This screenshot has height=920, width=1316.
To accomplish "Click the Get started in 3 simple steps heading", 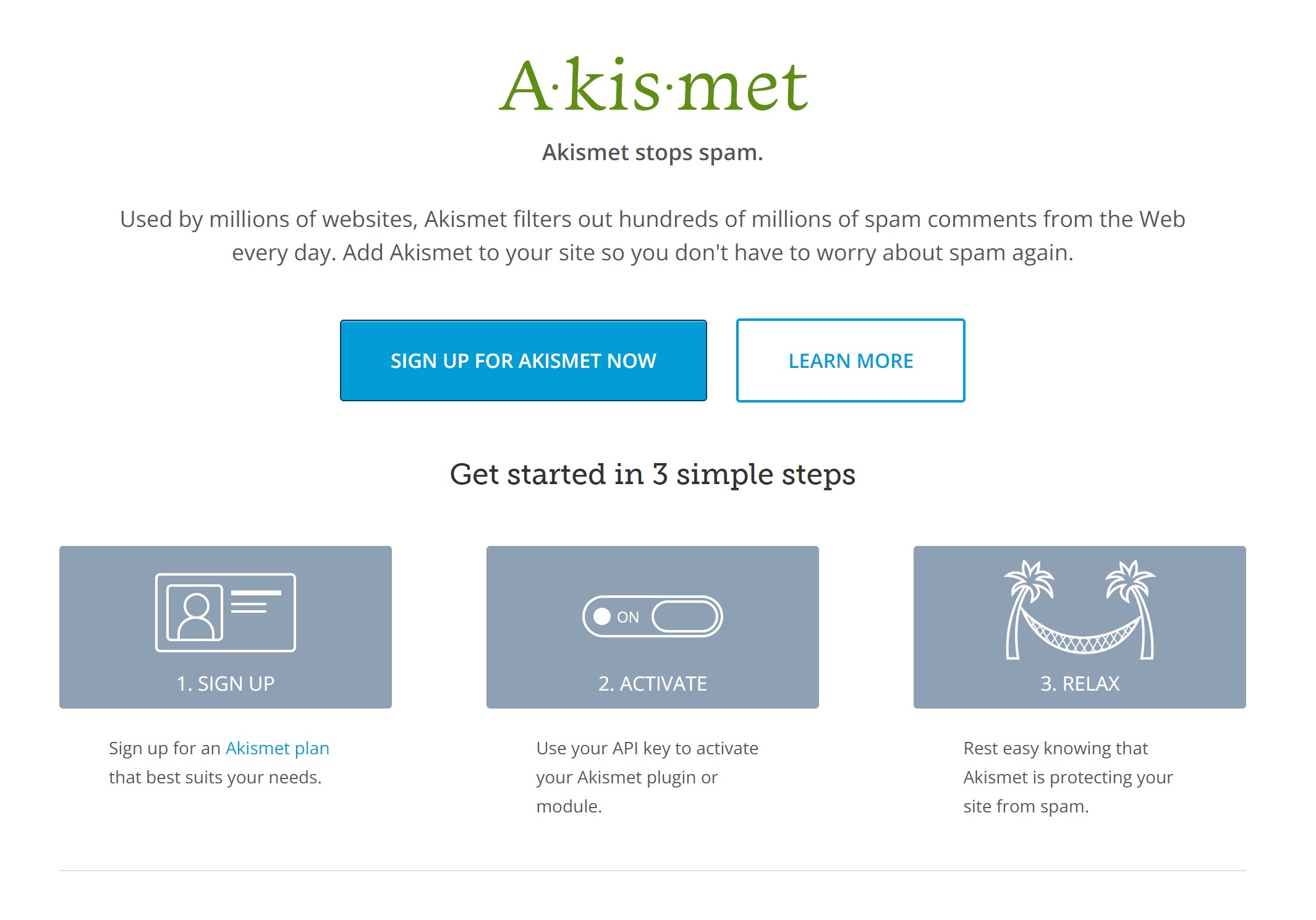I will tap(653, 474).
